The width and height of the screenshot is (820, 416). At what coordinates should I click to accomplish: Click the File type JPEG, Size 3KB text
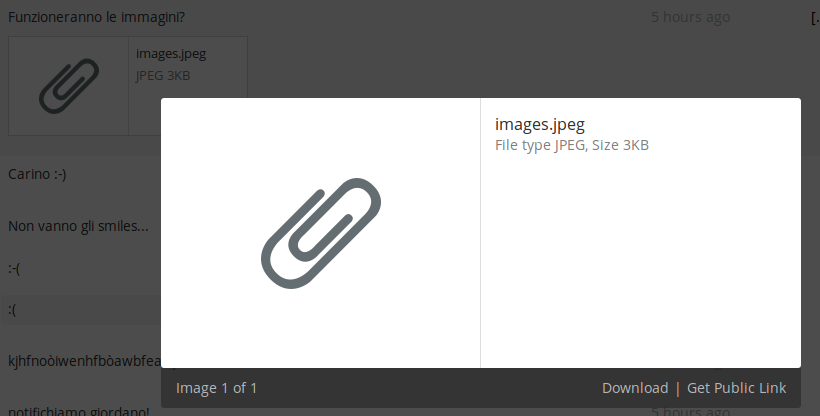(x=572, y=145)
